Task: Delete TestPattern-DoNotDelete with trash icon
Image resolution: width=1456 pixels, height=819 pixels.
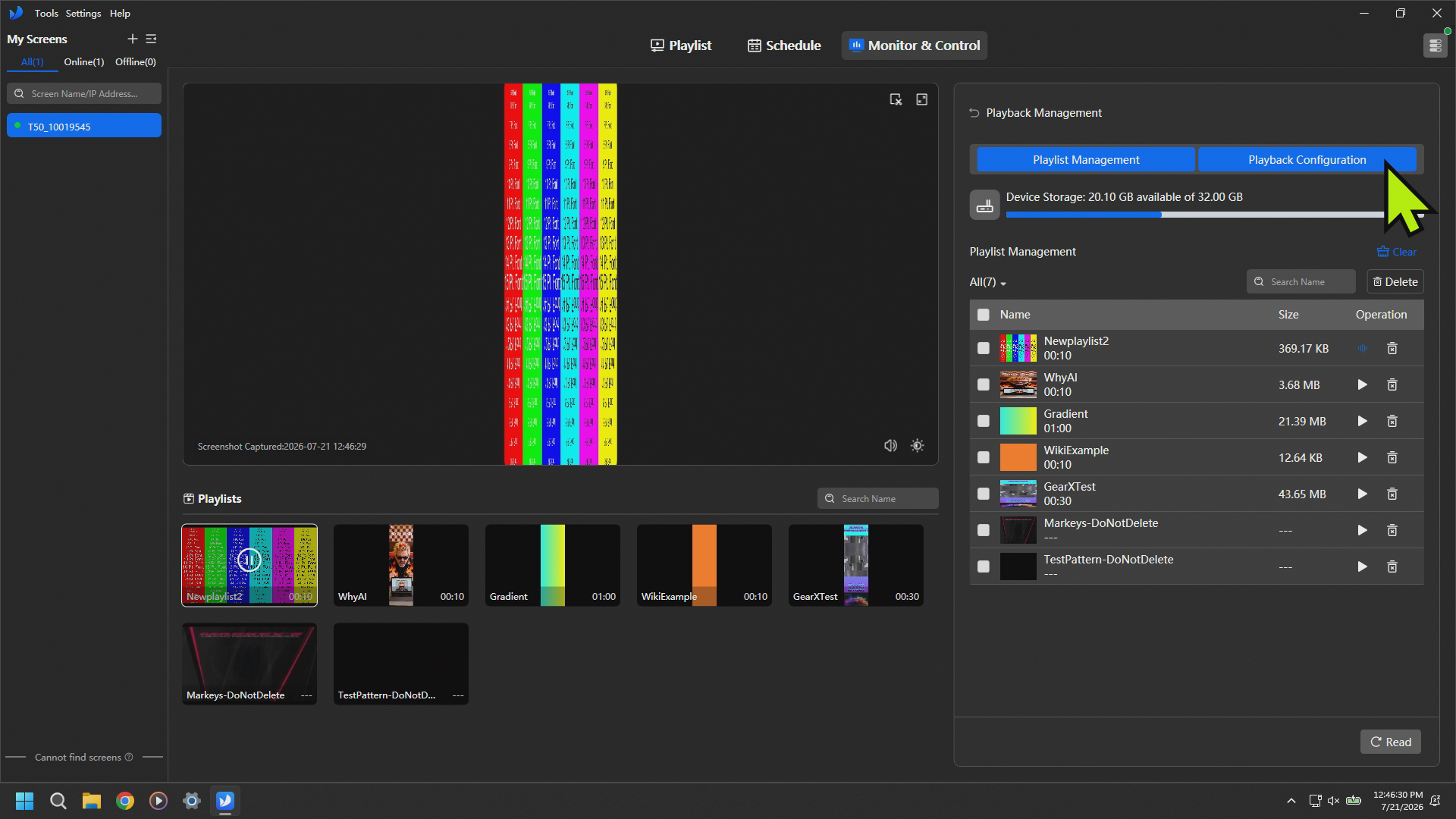Action: [x=1392, y=566]
